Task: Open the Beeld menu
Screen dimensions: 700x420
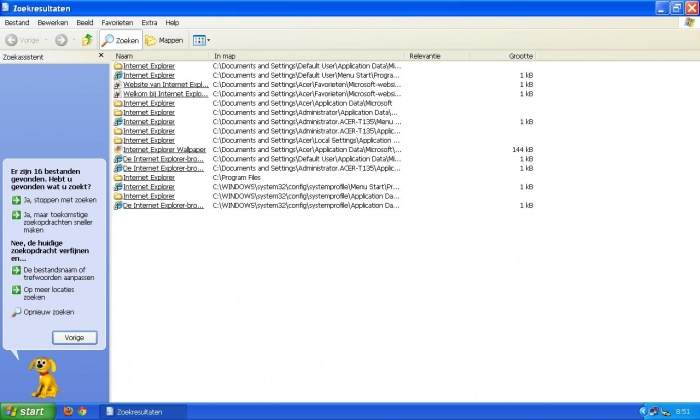Action: coord(84,22)
